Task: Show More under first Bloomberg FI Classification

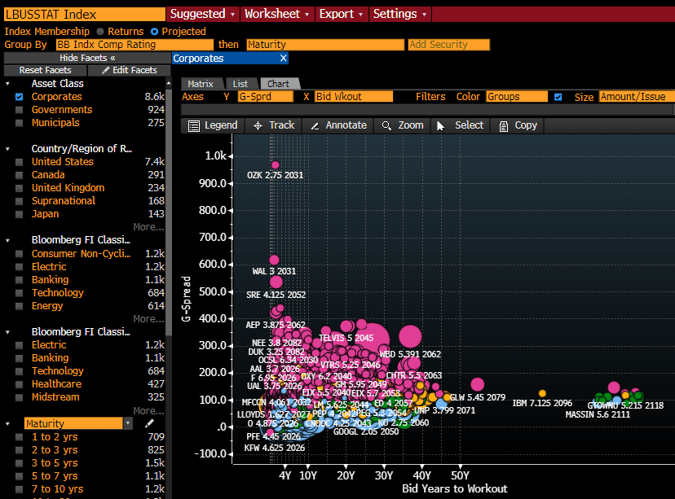Action: (x=149, y=319)
